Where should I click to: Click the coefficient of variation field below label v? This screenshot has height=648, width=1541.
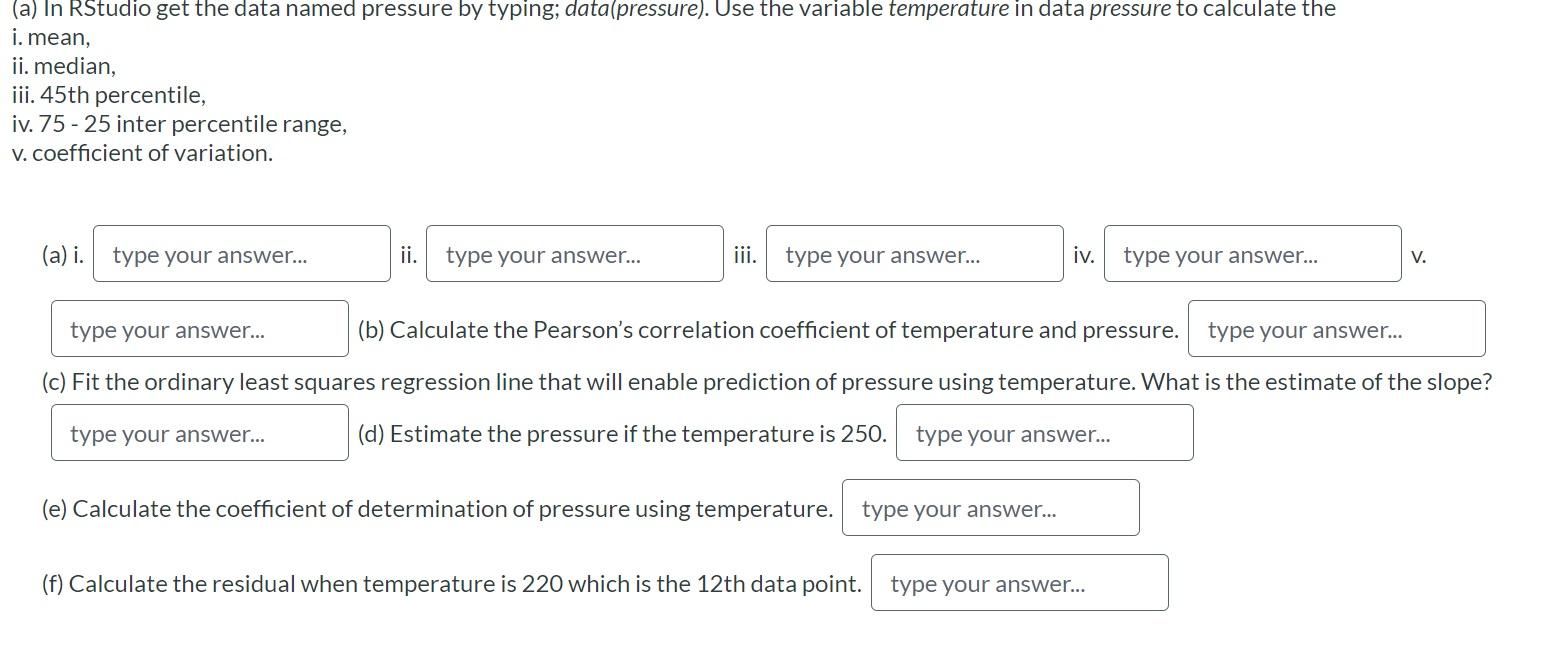(198, 328)
